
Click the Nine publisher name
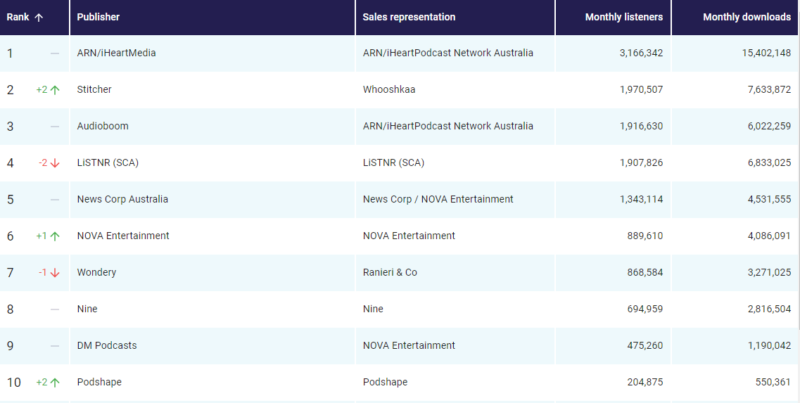[x=87, y=309]
